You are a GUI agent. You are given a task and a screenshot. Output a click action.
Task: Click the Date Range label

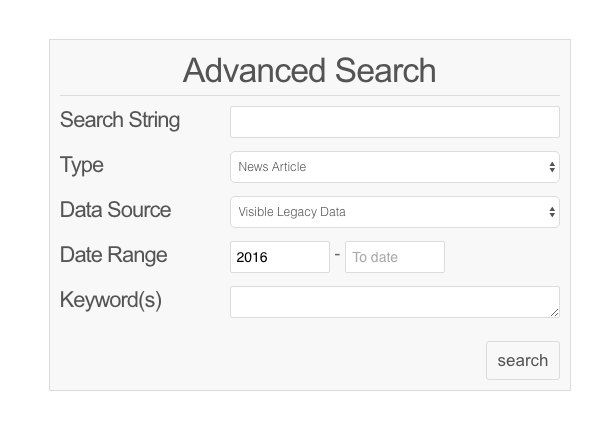coord(113,255)
